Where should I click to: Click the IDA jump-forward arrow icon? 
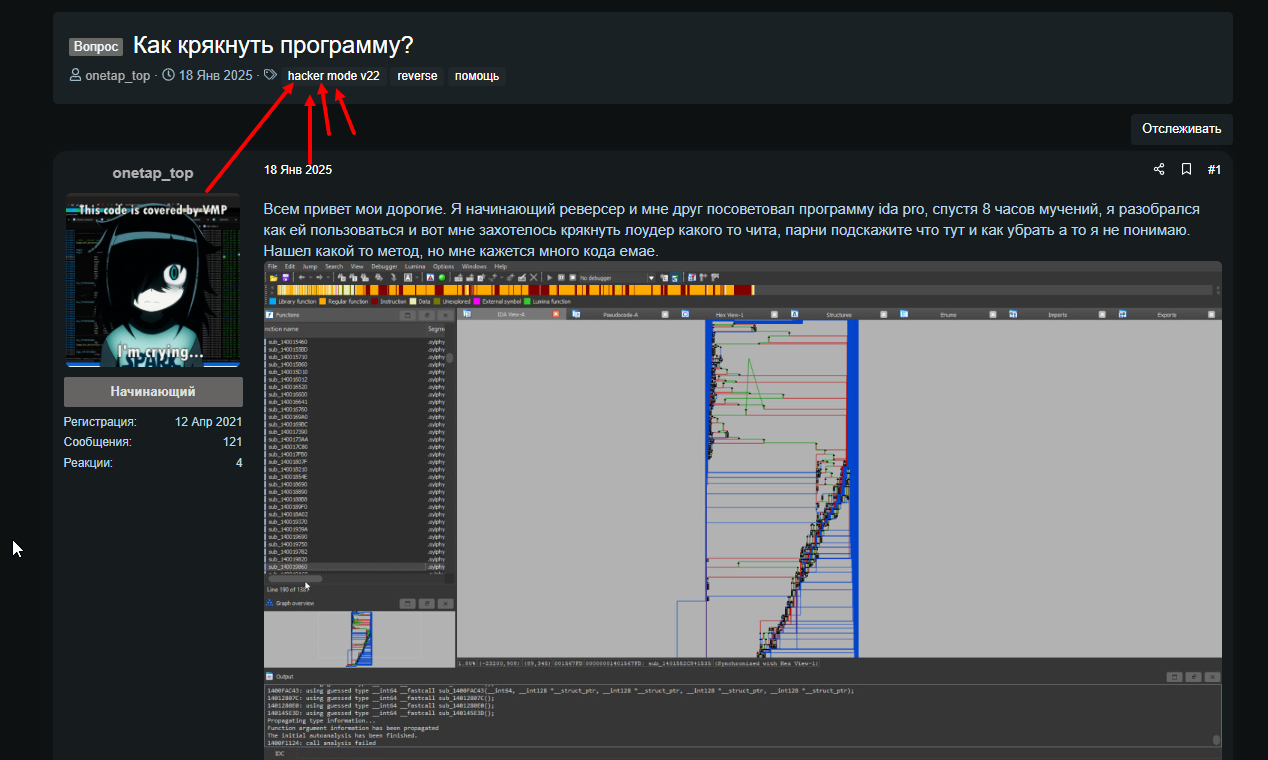click(x=319, y=278)
